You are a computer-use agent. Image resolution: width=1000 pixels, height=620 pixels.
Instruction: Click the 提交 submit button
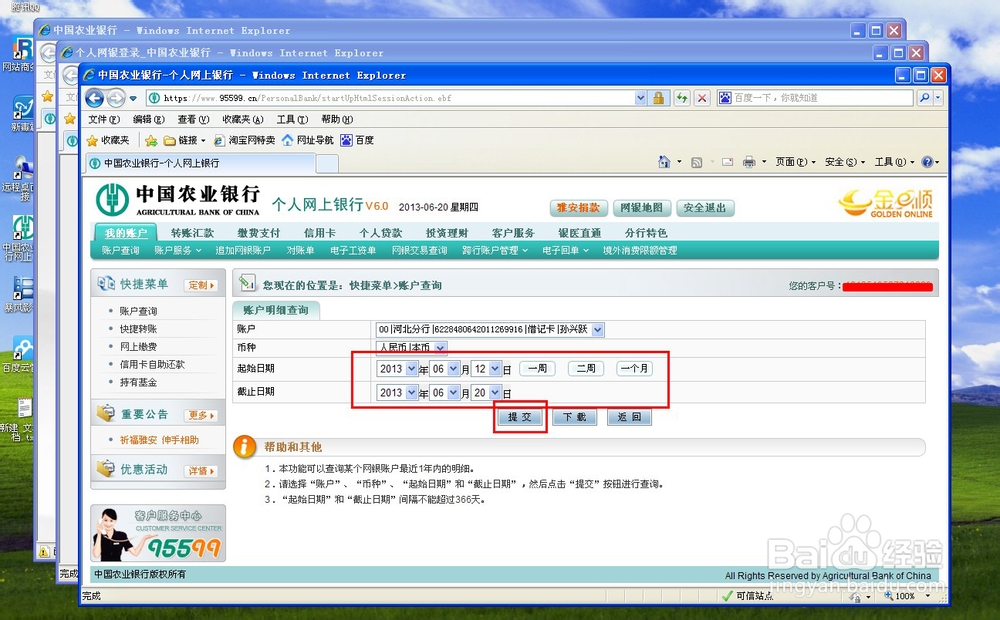(520, 417)
